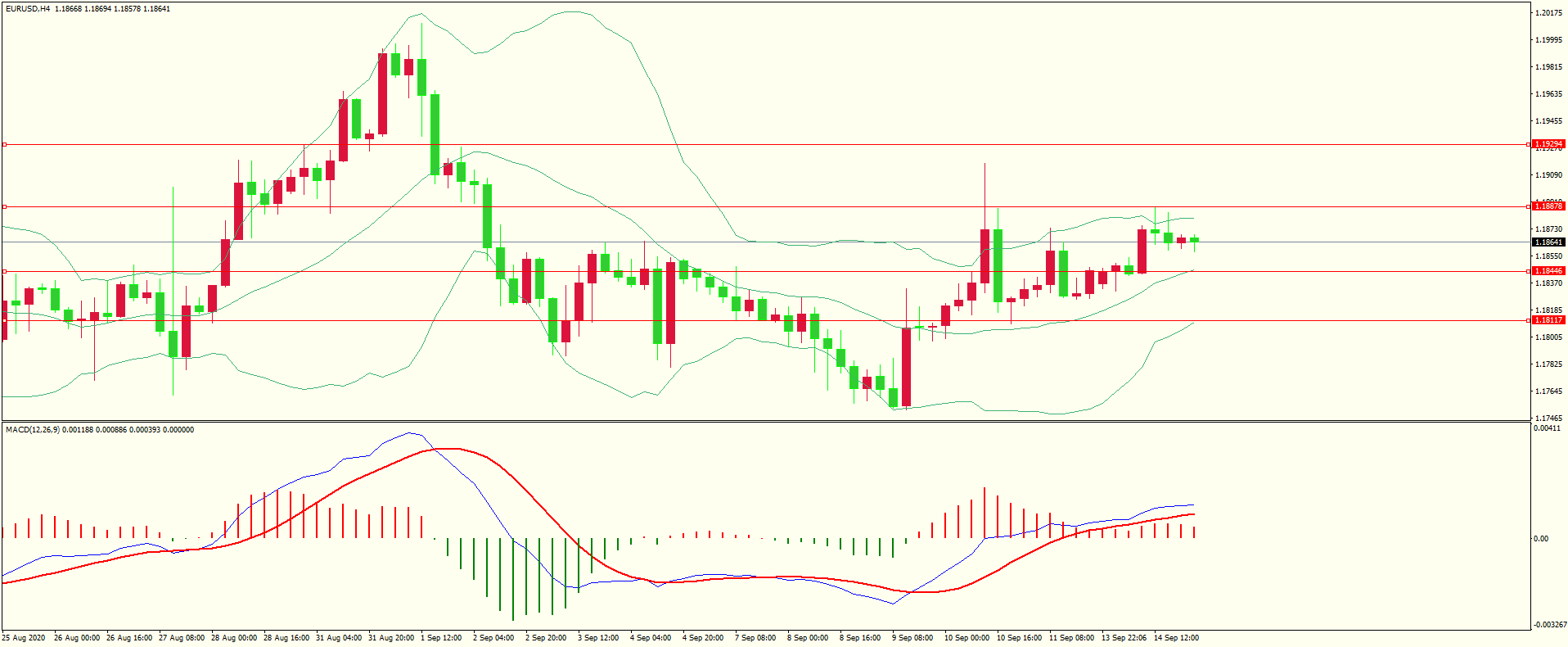This screenshot has width=1568, height=647.
Task: Select the red 1.19294 price line label
Action: [x=1548, y=144]
